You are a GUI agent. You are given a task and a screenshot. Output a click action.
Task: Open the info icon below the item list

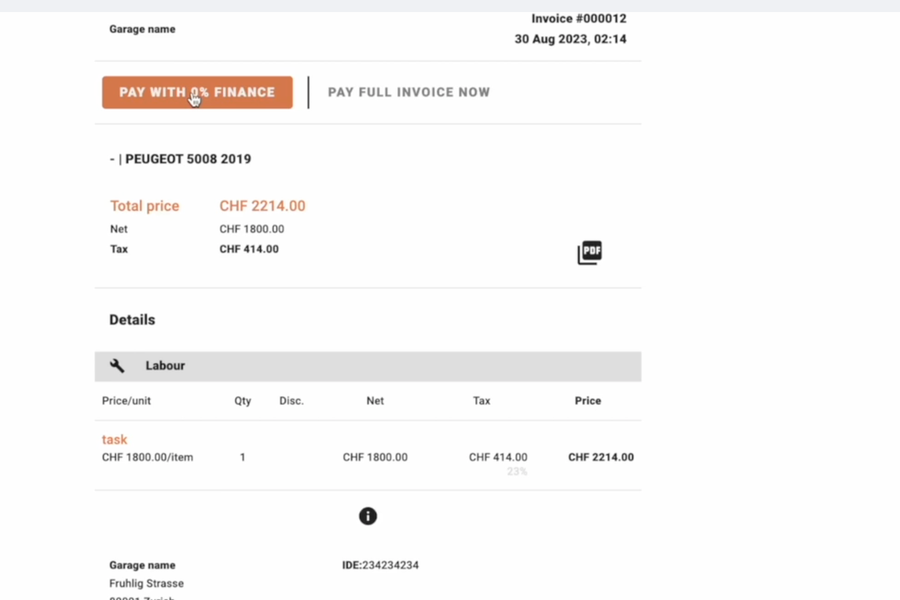[x=368, y=516]
